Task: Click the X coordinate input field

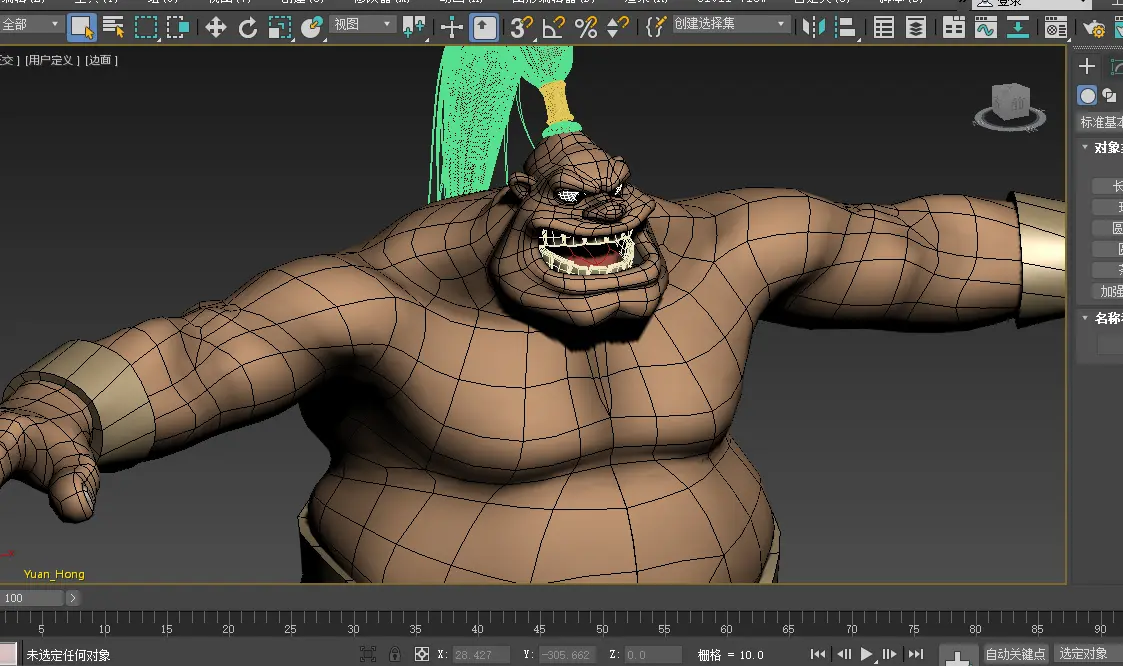Action: click(x=480, y=655)
